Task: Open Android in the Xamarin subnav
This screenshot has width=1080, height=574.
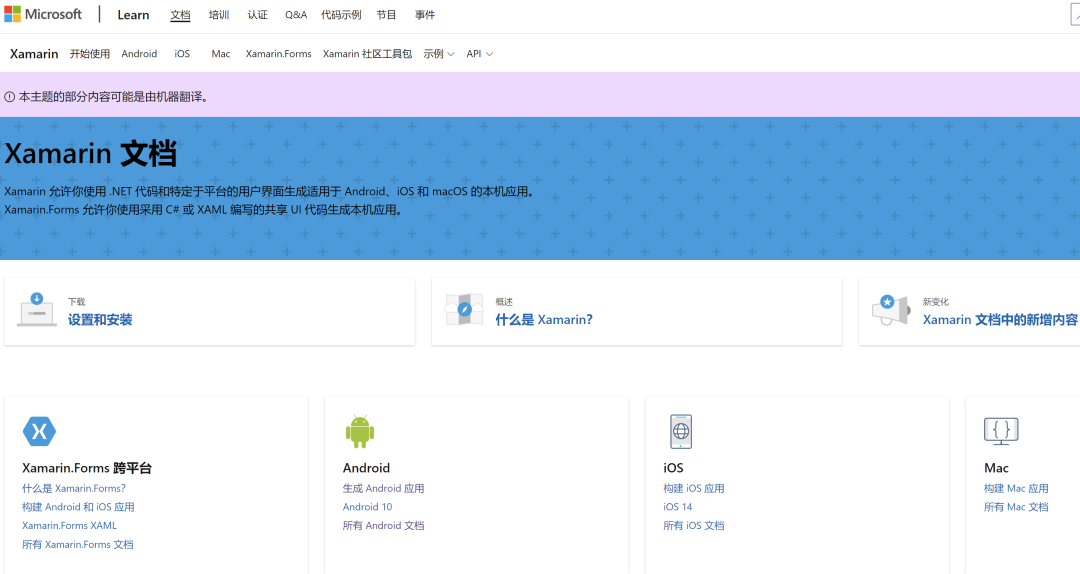Action: (x=139, y=54)
